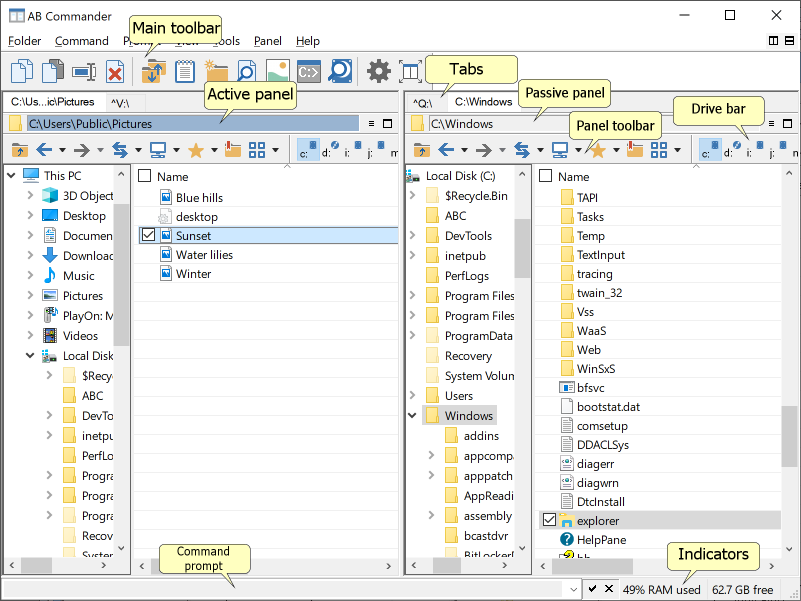801x601 pixels.
Task: Click the split panels layout icon beside the gear
Action: click(410, 71)
